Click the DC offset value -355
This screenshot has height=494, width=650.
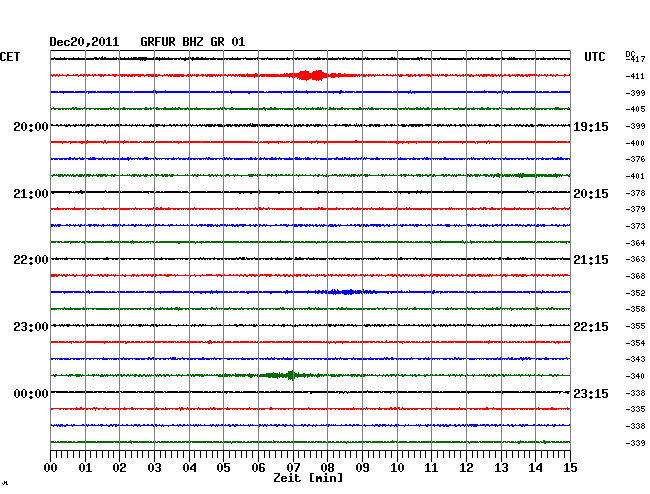635,326
